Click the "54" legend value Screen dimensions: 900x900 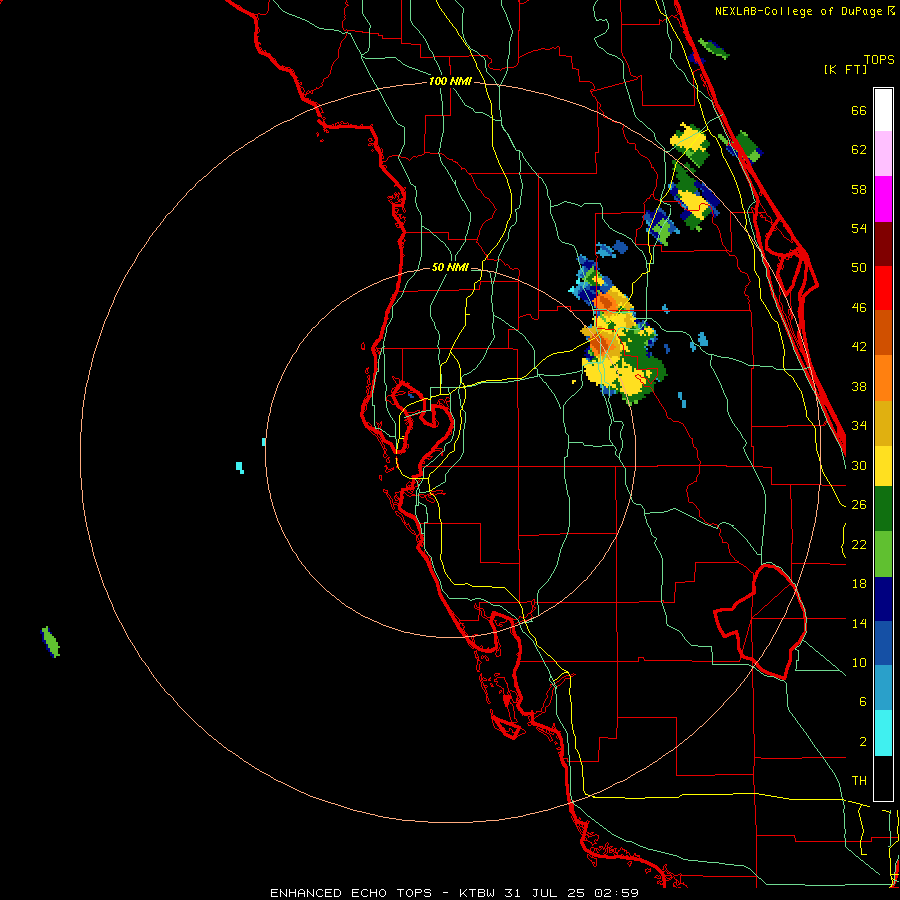[x=859, y=228]
